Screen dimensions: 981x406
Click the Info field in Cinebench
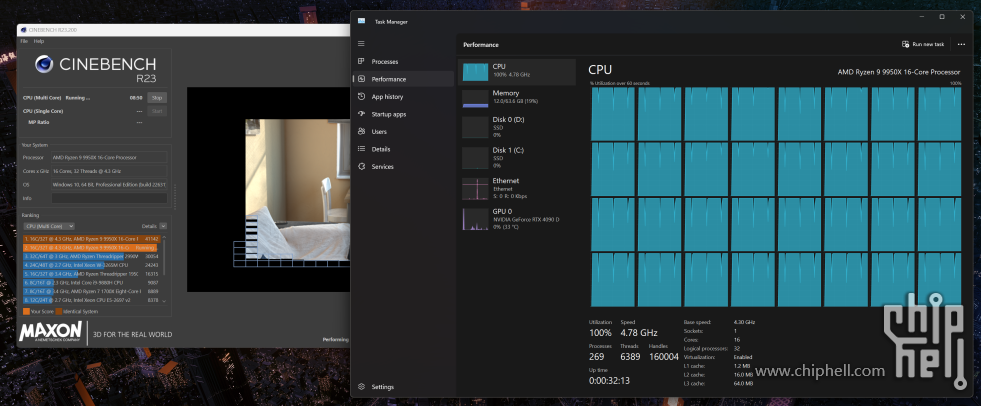click(x=109, y=198)
